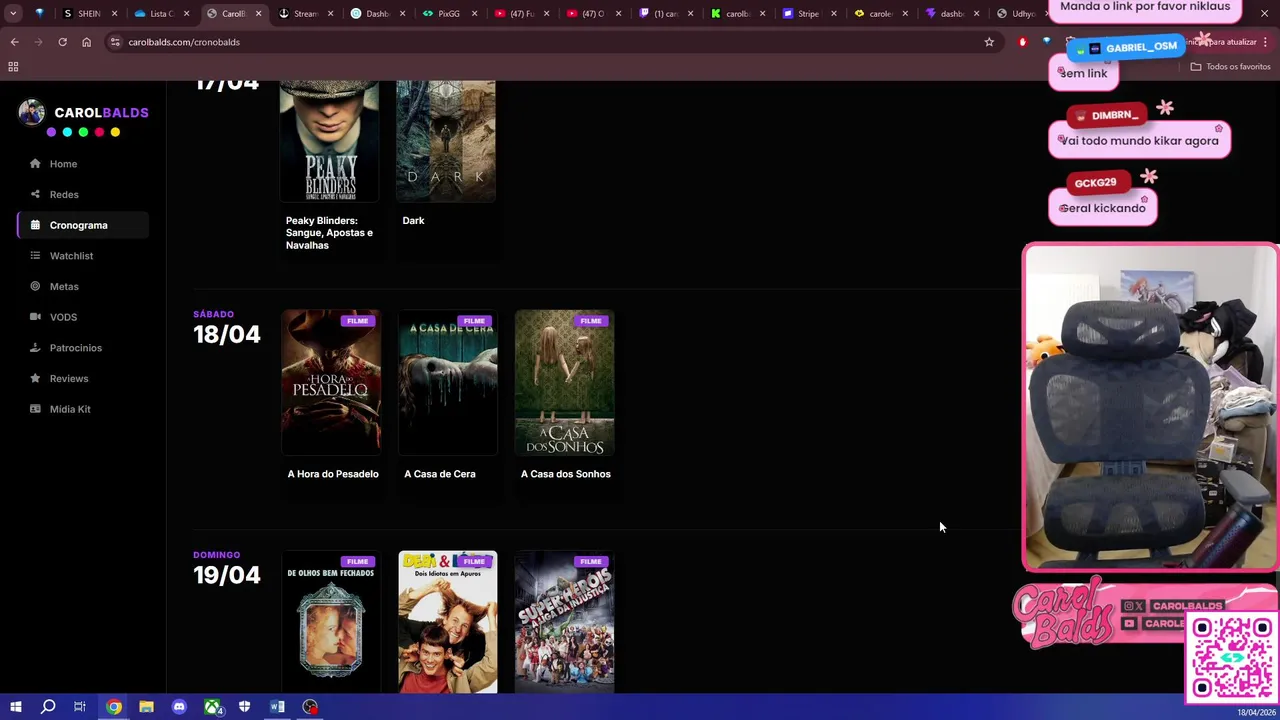
Task: Open A Casa de Cera poster
Action: point(447,383)
